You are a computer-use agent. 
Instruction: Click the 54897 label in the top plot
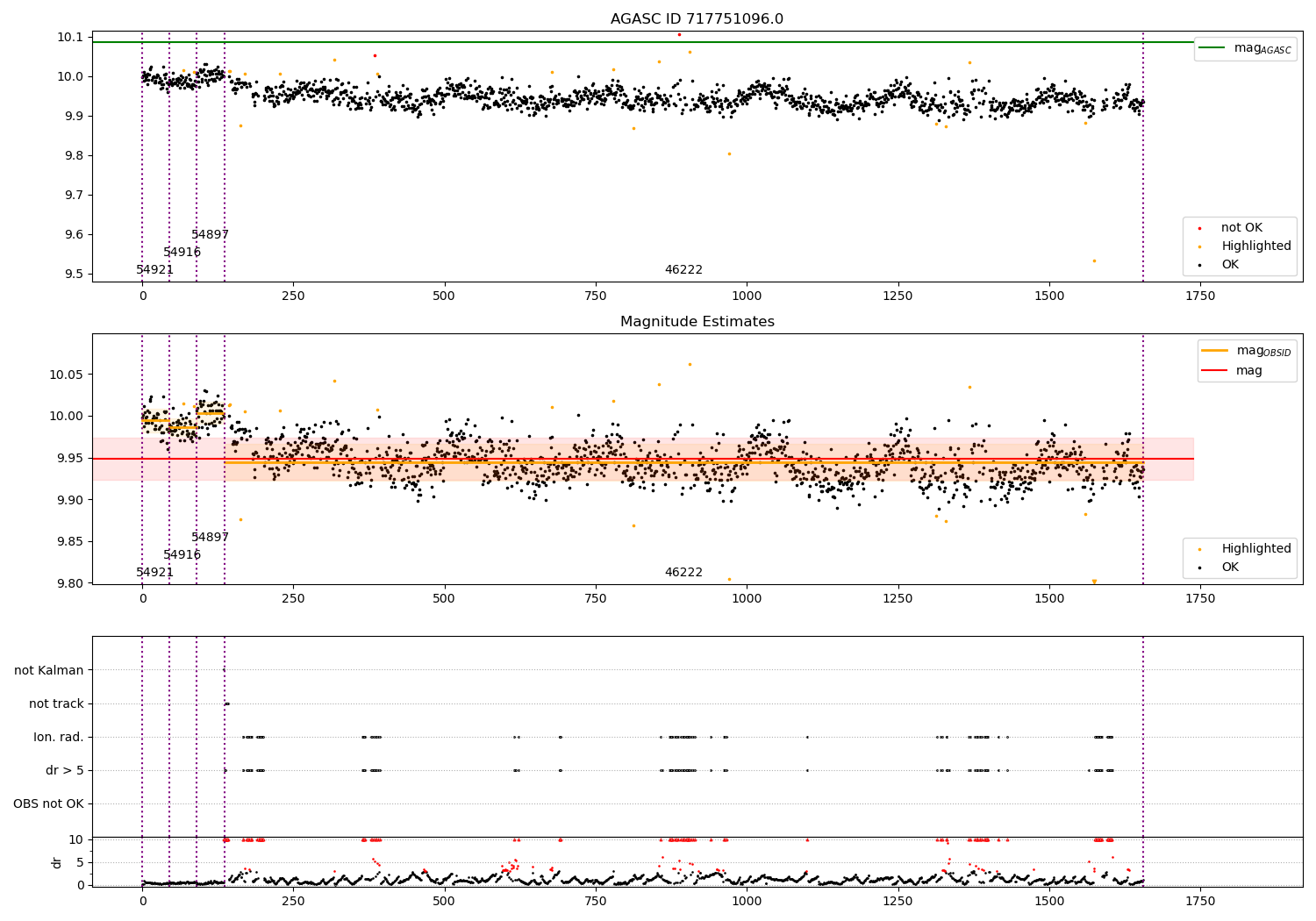coord(211,235)
